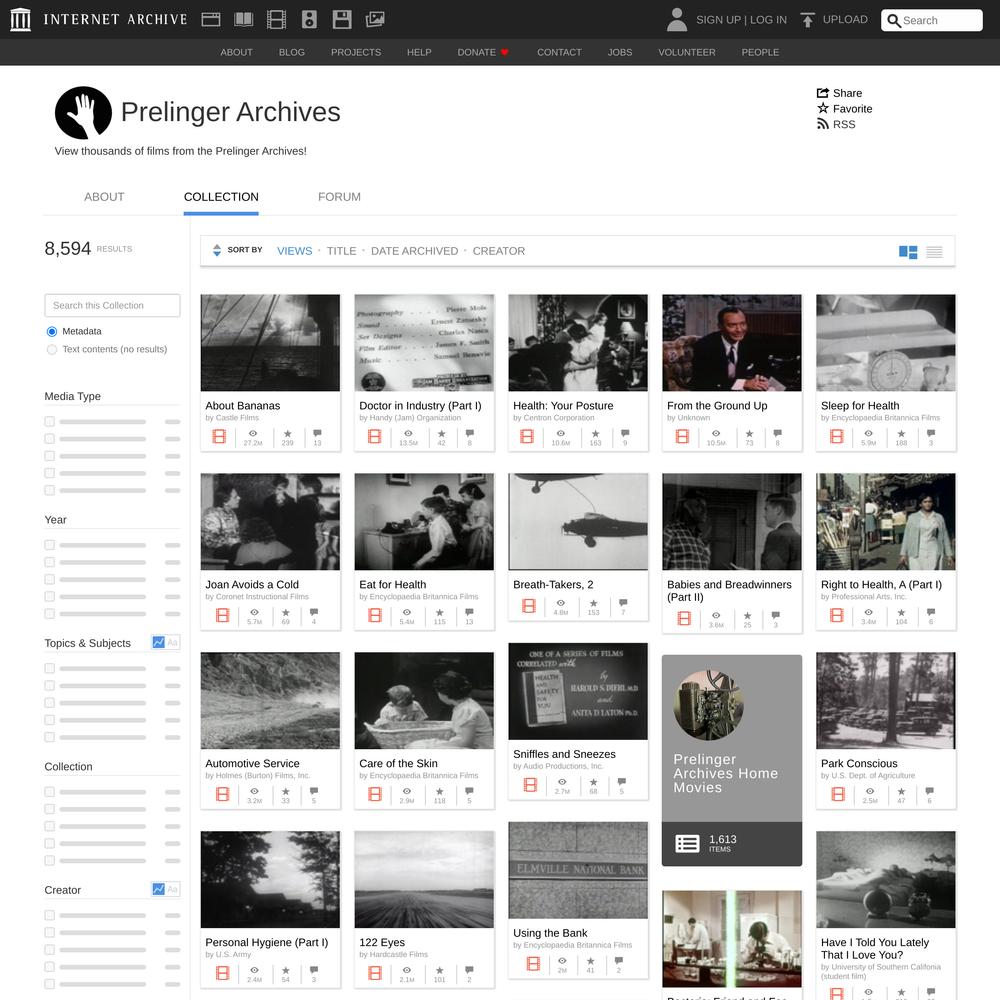Show Creator facet alphabetically
This screenshot has width=1000, height=1000.
click(x=173, y=889)
